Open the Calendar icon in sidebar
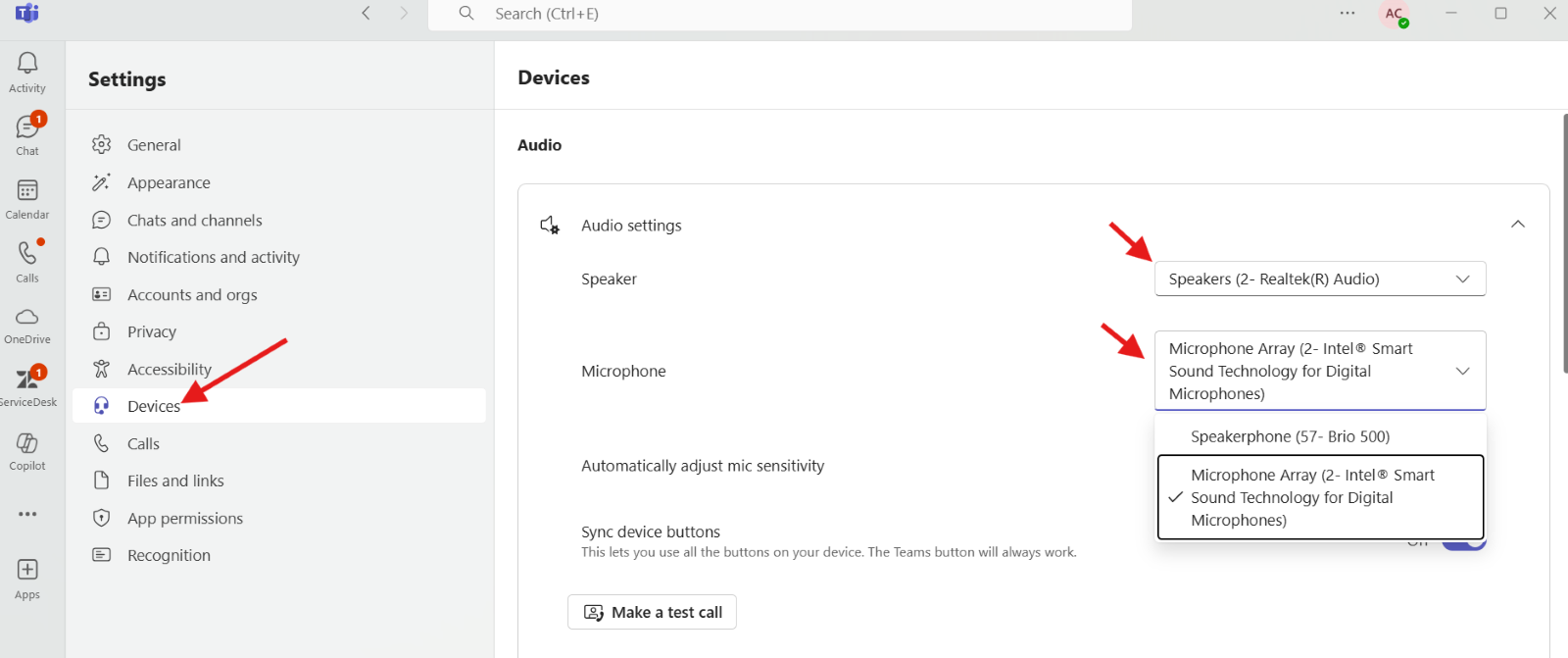 pyautogui.click(x=27, y=191)
